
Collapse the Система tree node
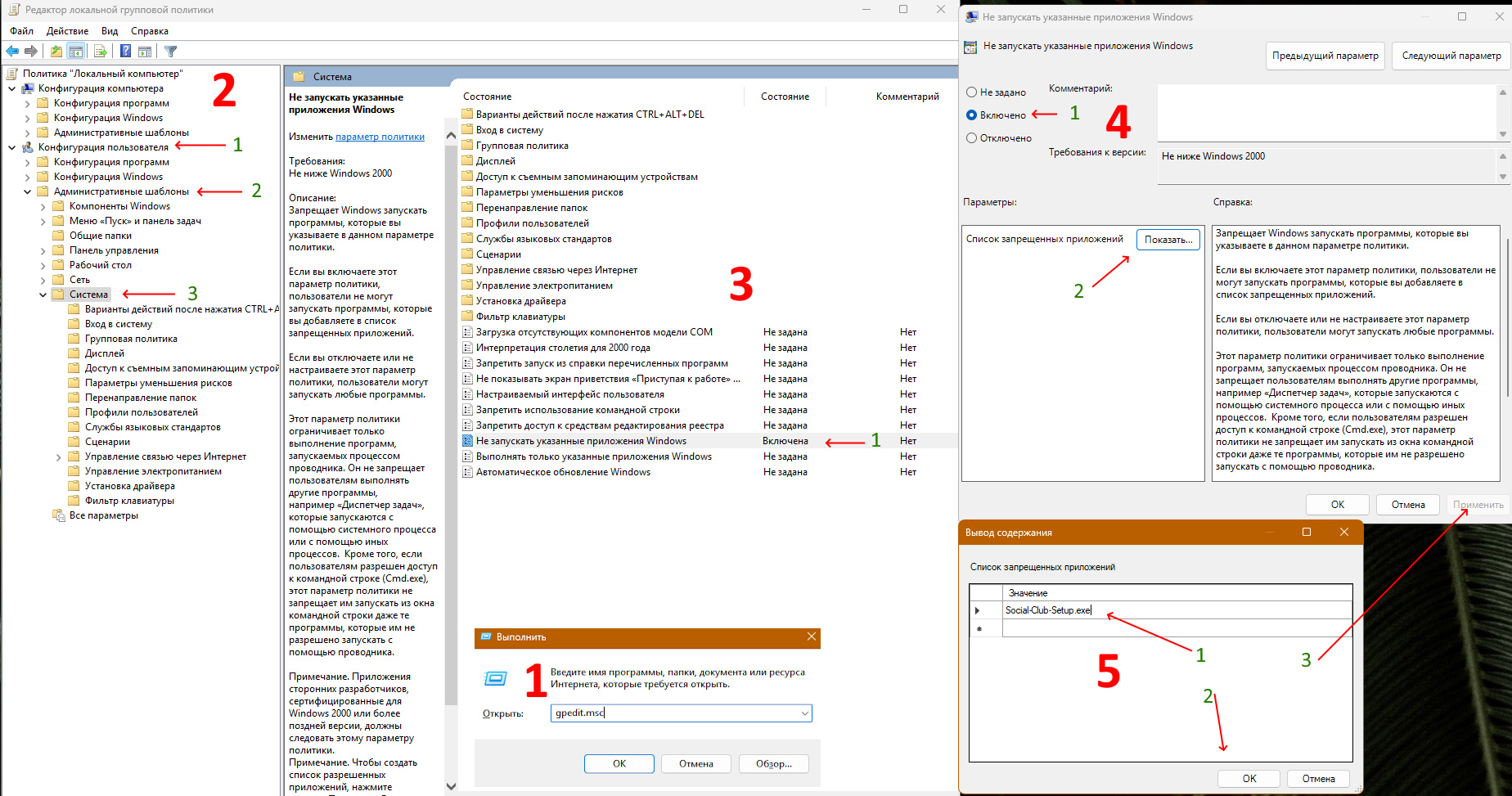(x=43, y=295)
